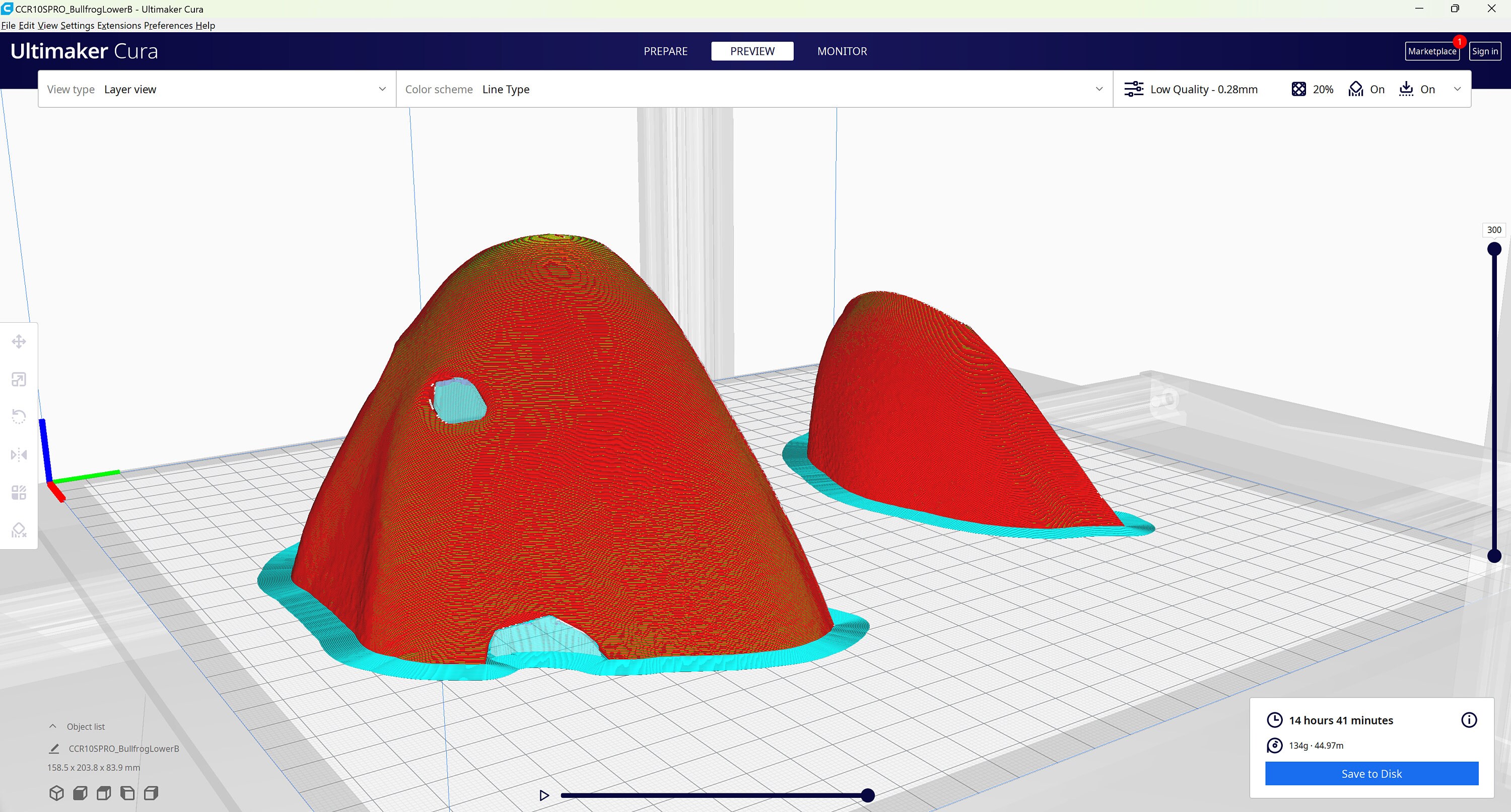Toggle build plate adhesion off
Viewport: 1511px width, 812px height.
(1416, 89)
